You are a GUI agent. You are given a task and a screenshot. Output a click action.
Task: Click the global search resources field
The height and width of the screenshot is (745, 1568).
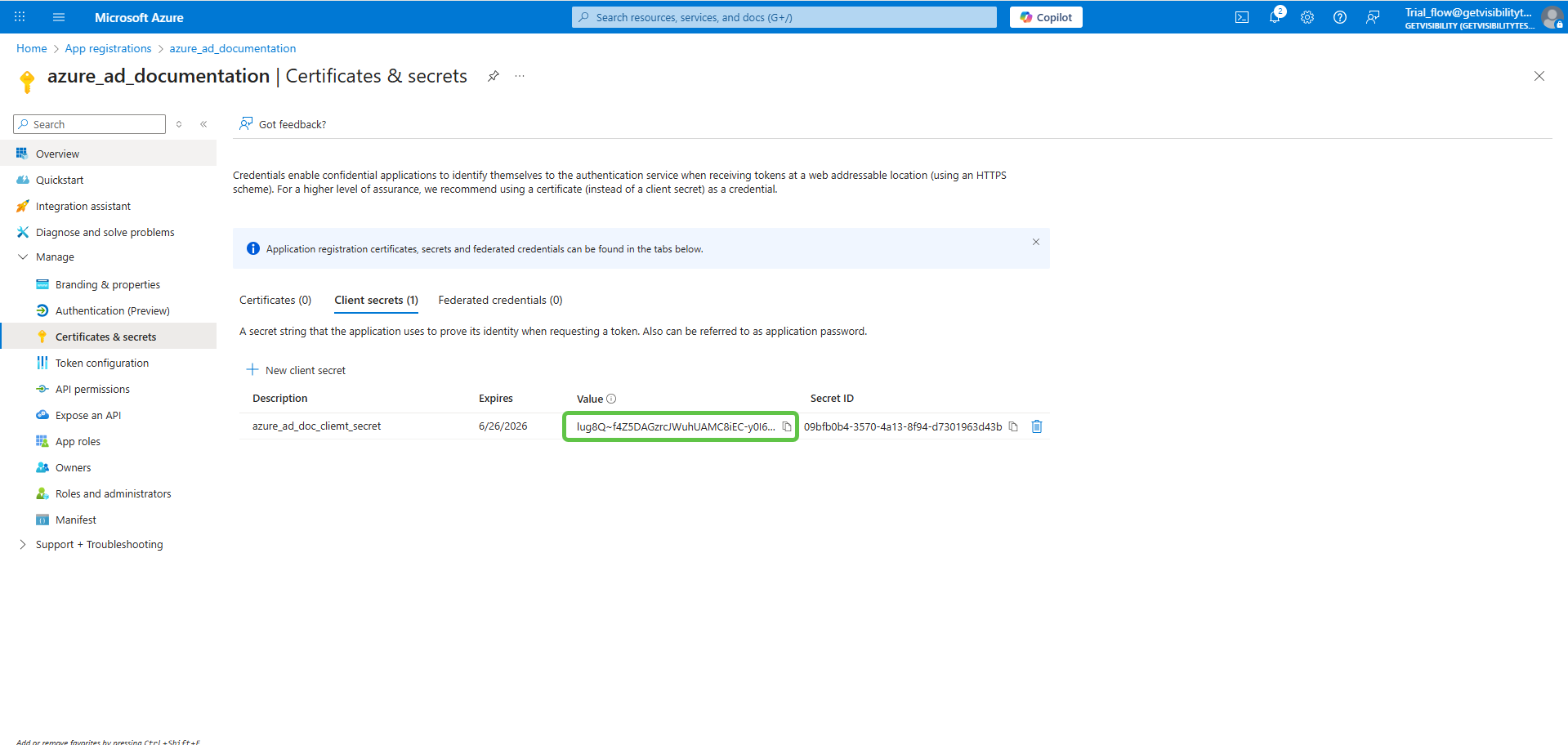784,17
